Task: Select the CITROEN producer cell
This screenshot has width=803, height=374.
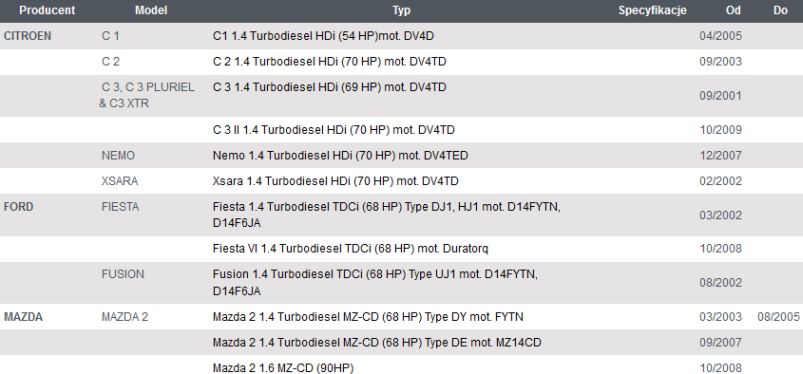Action: coord(27,36)
